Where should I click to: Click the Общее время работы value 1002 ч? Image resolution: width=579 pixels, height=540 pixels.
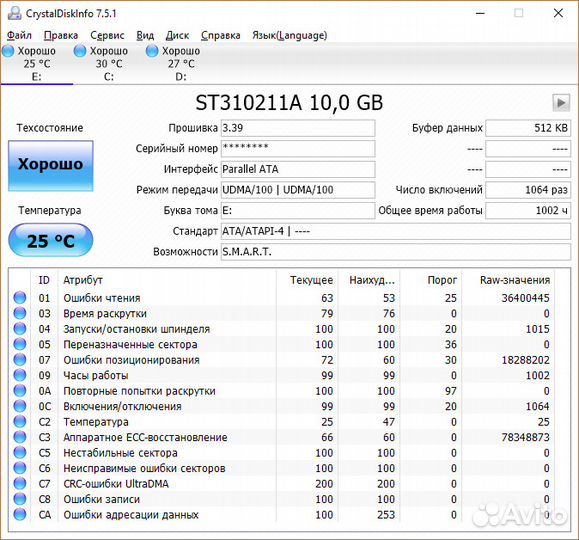pos(528,211)
